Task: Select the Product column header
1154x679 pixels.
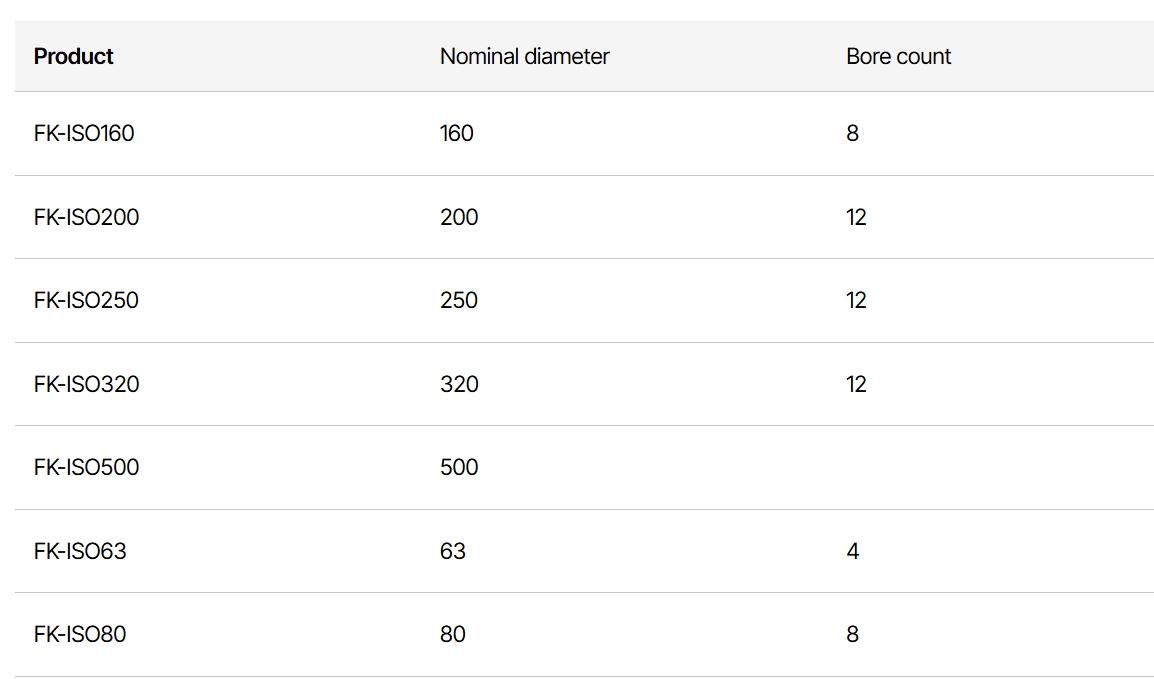Action: point(74,57)
